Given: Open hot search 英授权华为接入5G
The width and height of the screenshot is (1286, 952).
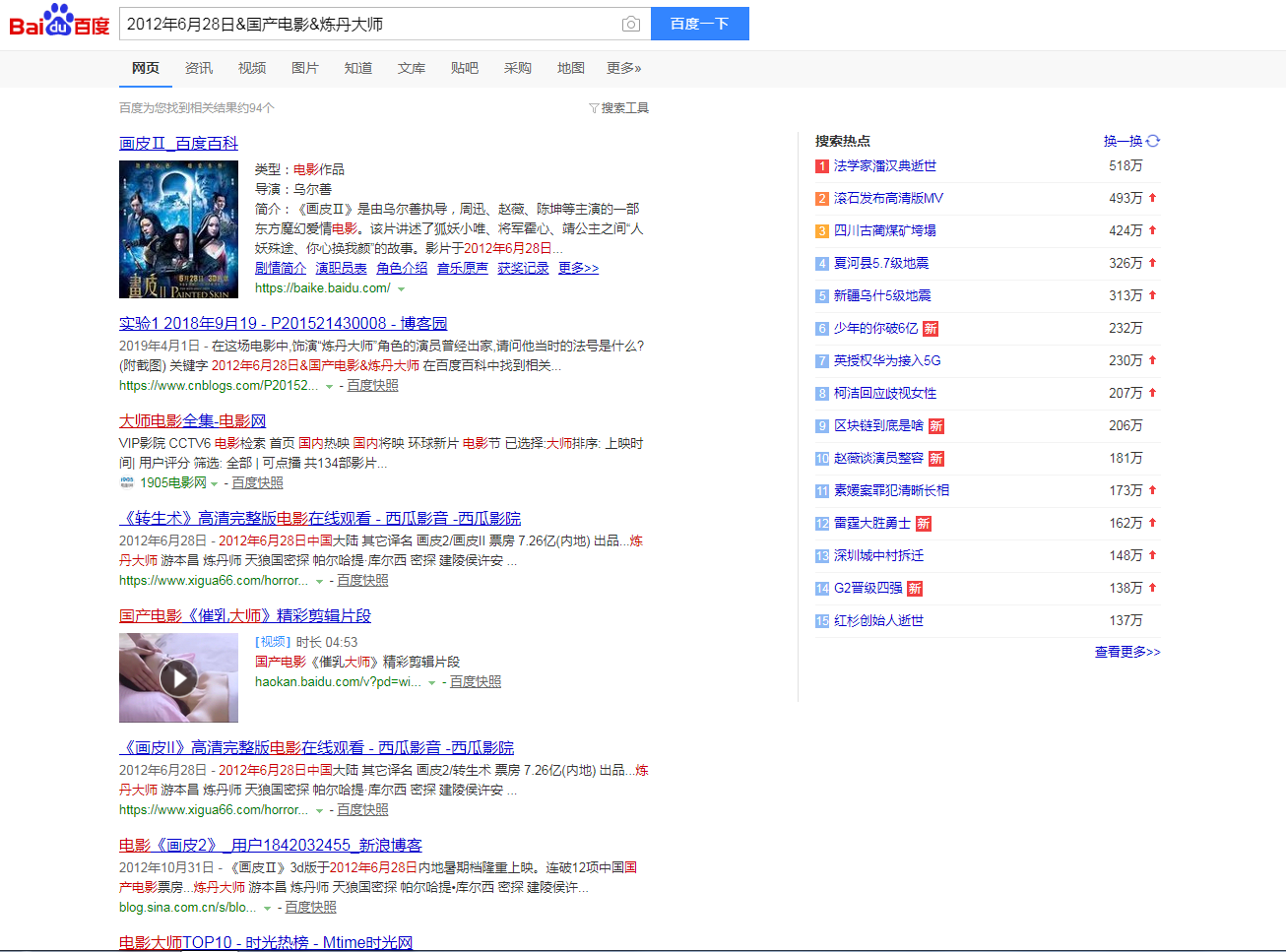Looking at the screenshot, I should 887,361.
